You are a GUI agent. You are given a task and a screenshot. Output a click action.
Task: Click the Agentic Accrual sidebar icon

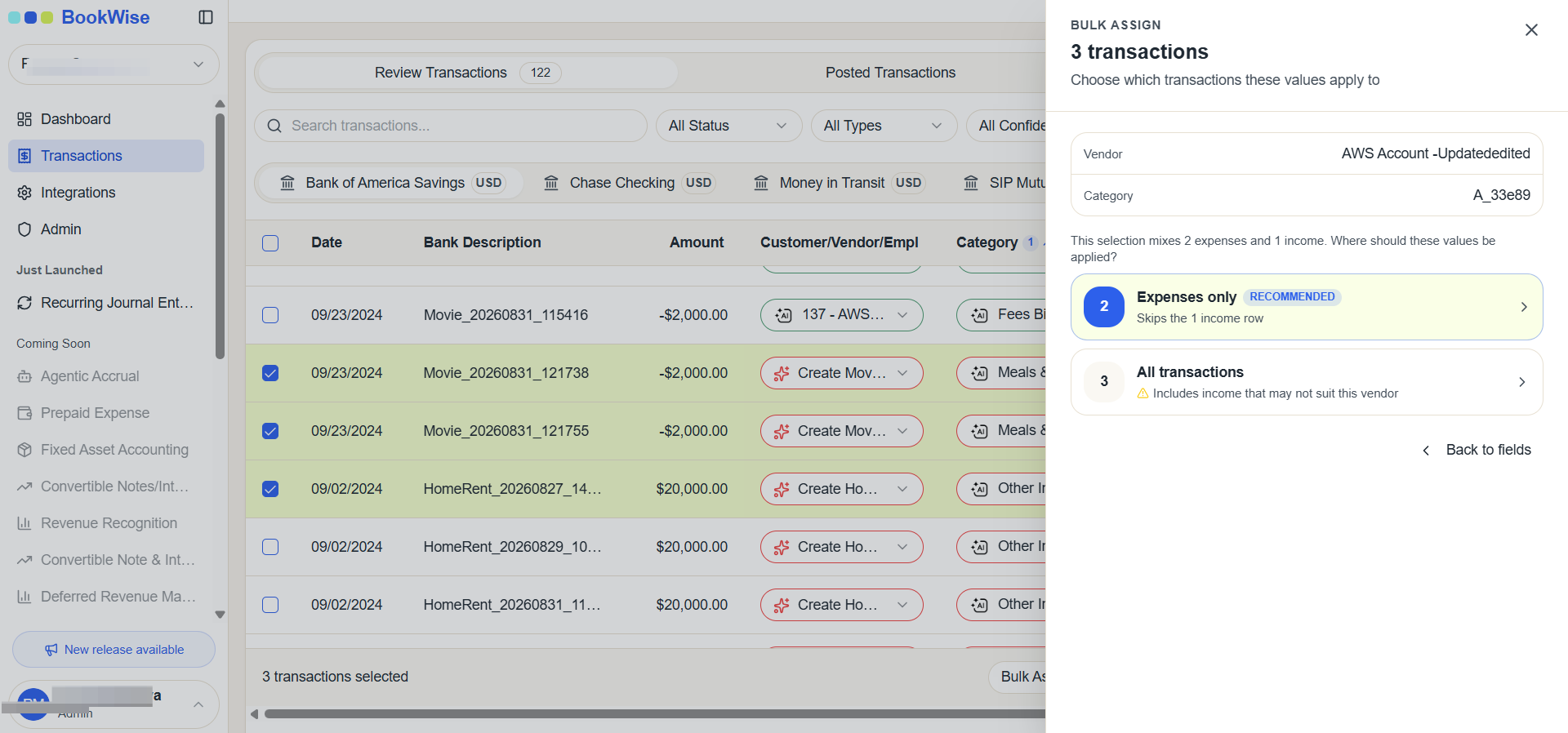pos(24,376)
